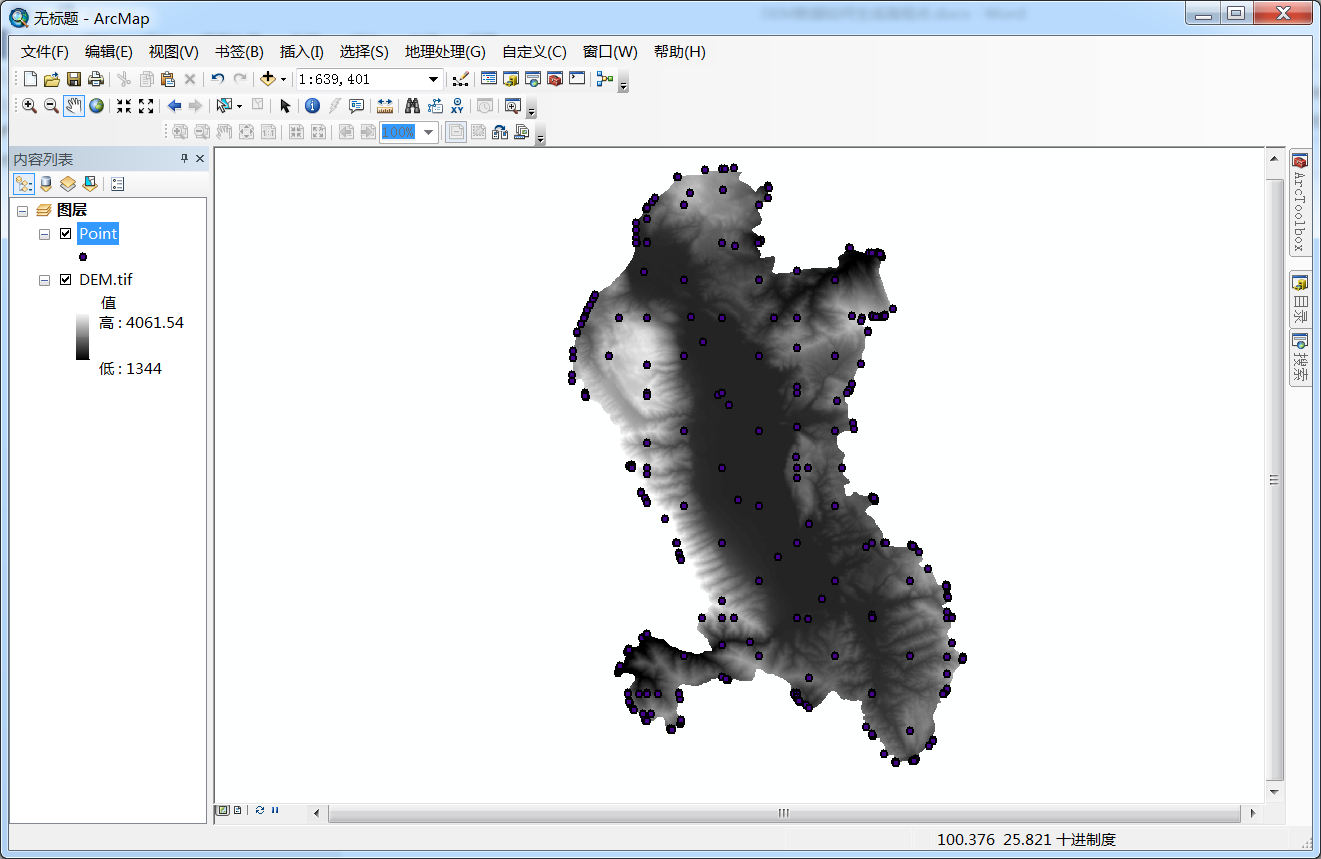This screenshot has width=1321, height=859.
Task: Open the 视图(V) menu
Action: (174, 52)
